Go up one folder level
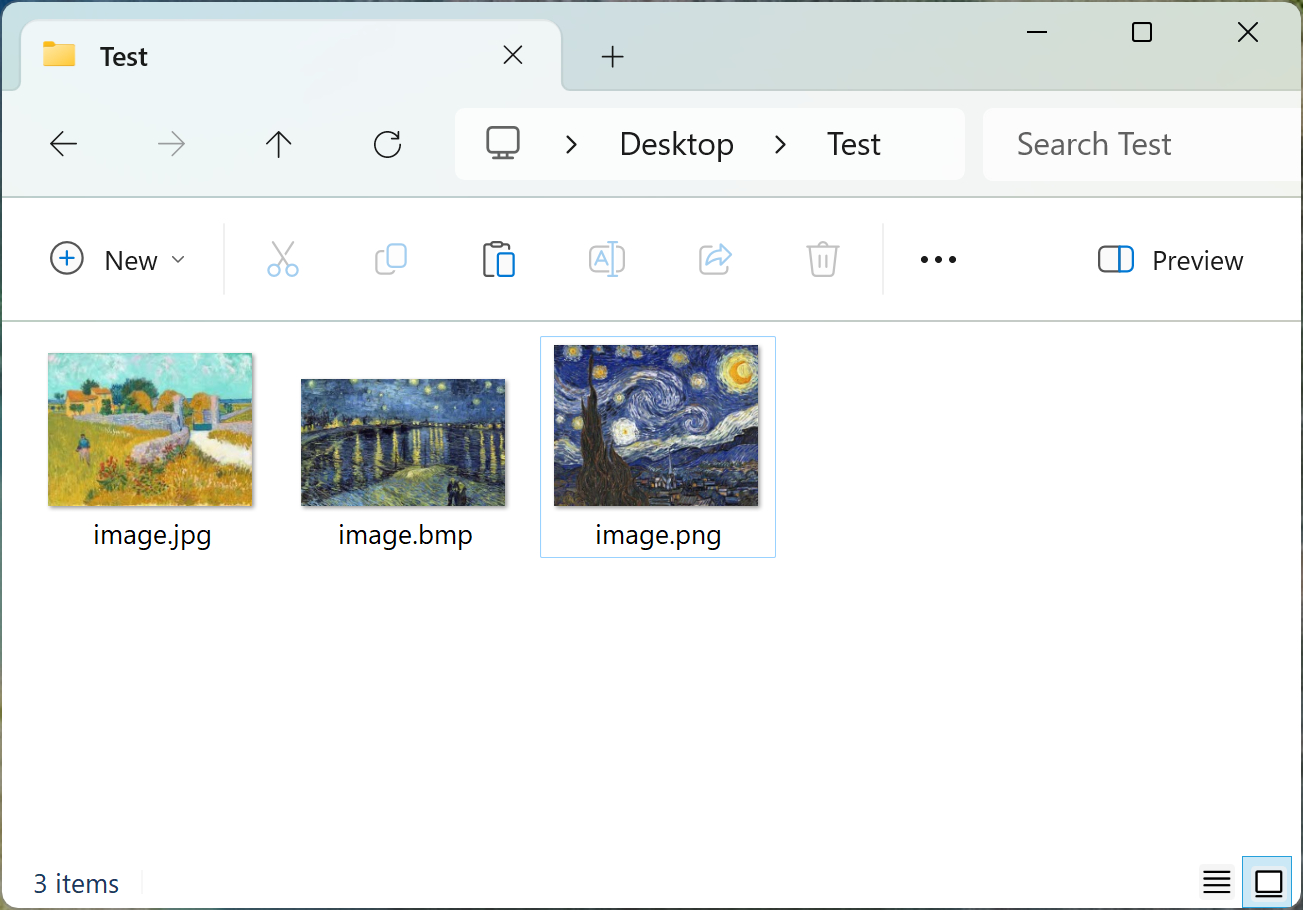 (x=278, y=145)
